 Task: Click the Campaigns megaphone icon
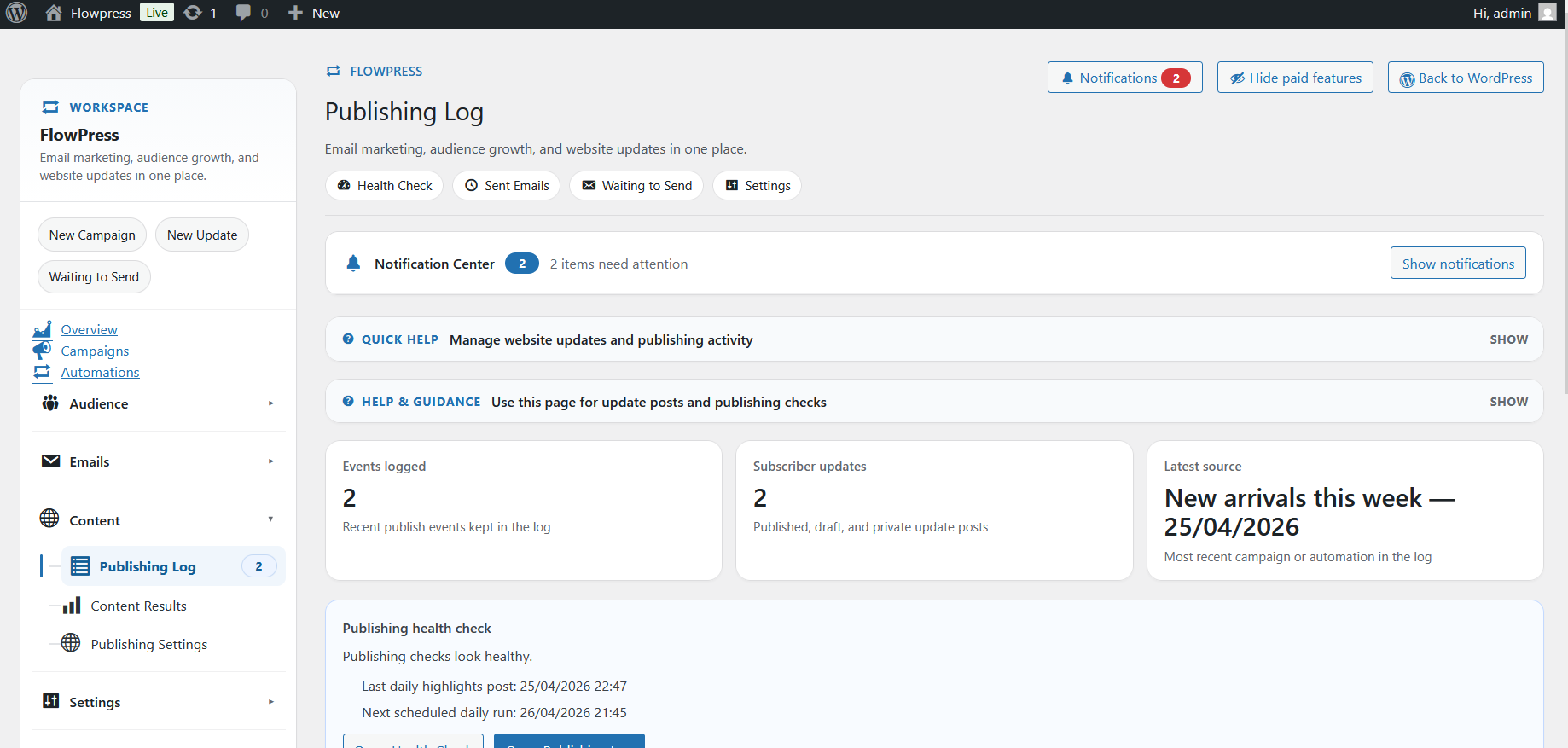tap(42, 351)
